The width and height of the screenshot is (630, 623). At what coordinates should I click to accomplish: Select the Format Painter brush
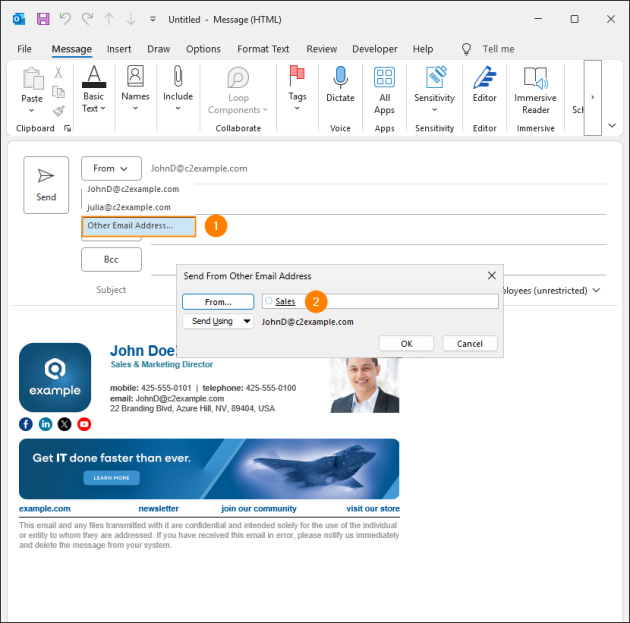click(x=59, y=111)
